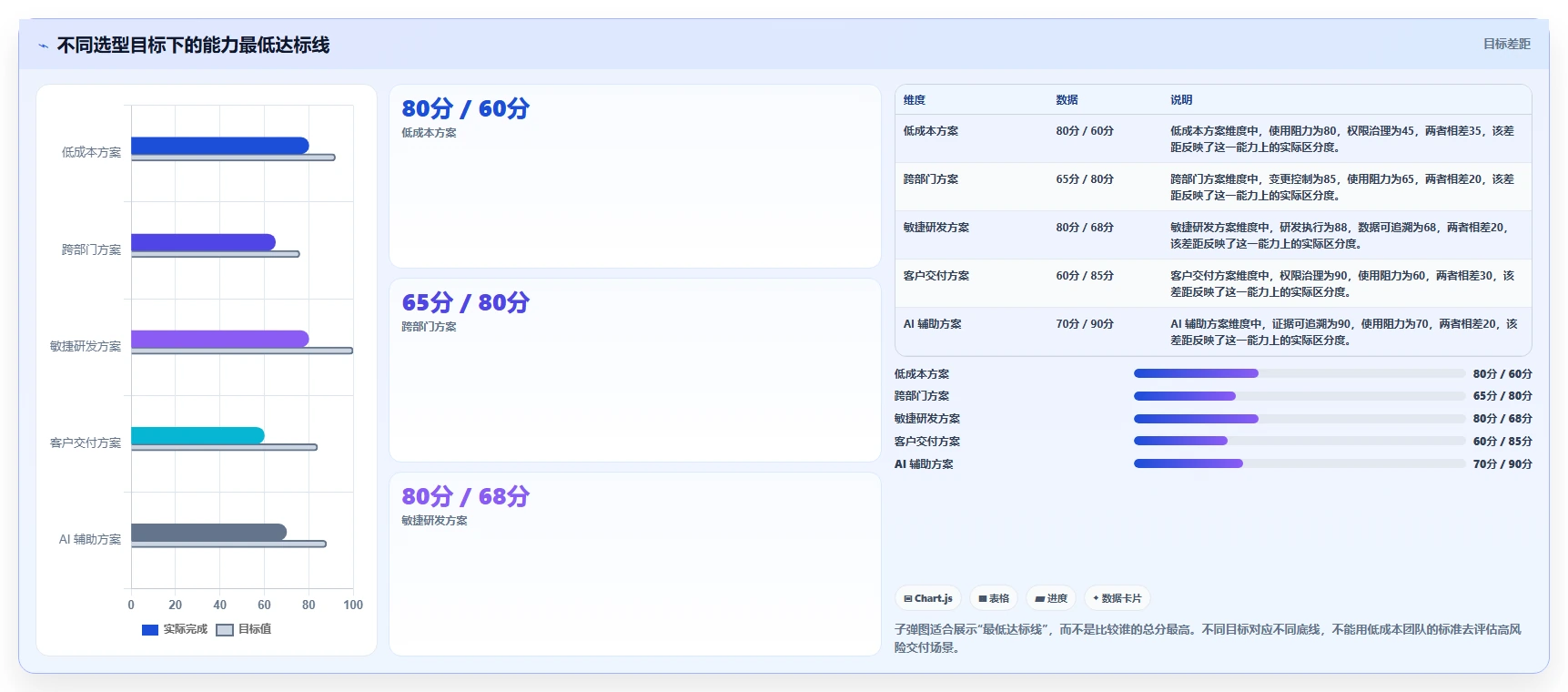Viewport: 1568px width, 692px height.
Task: Click the 说明 column header
Action: 1181,100
